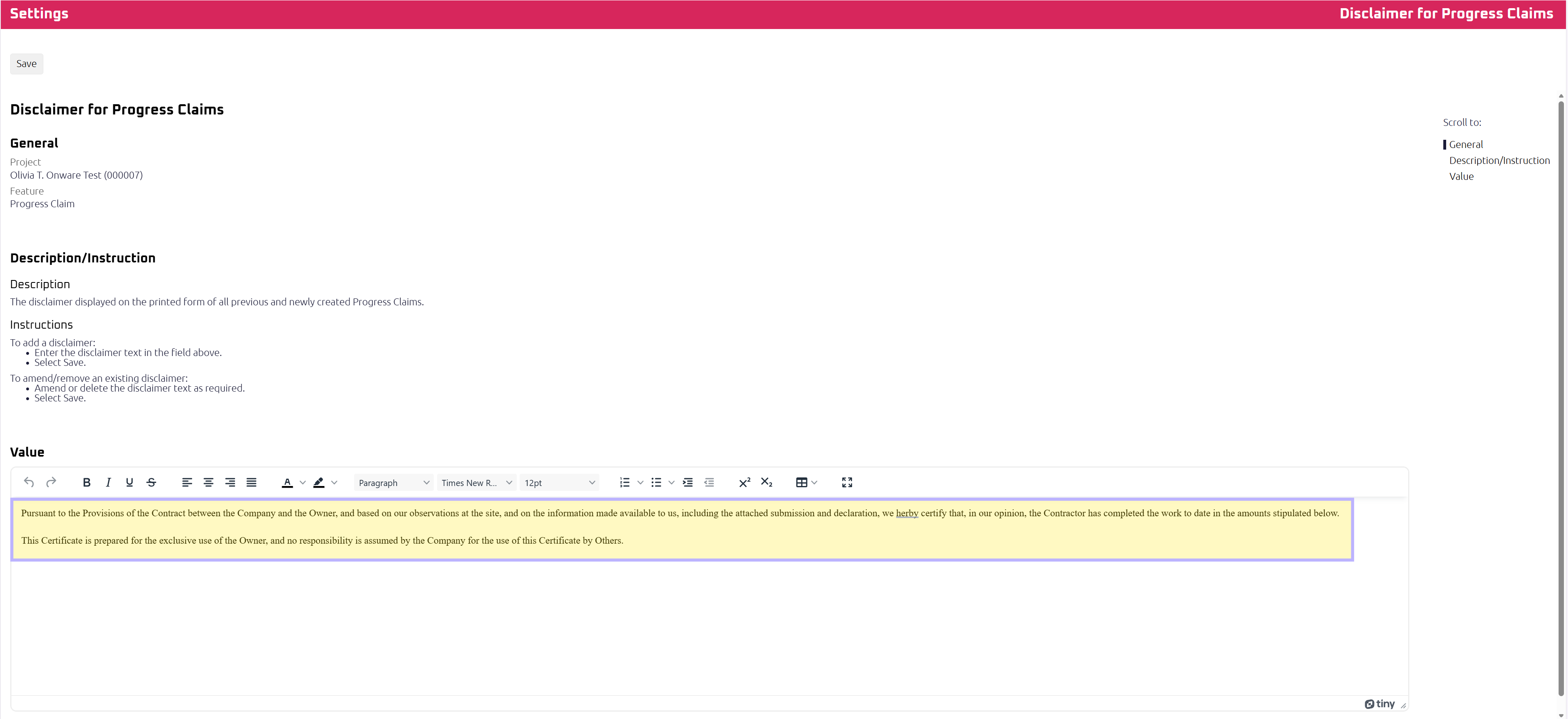The height and width of the screenshot is (719, 1568).
Task: Undo the last edit in editor
Action: pyautogui.click(x=29, y=482)
